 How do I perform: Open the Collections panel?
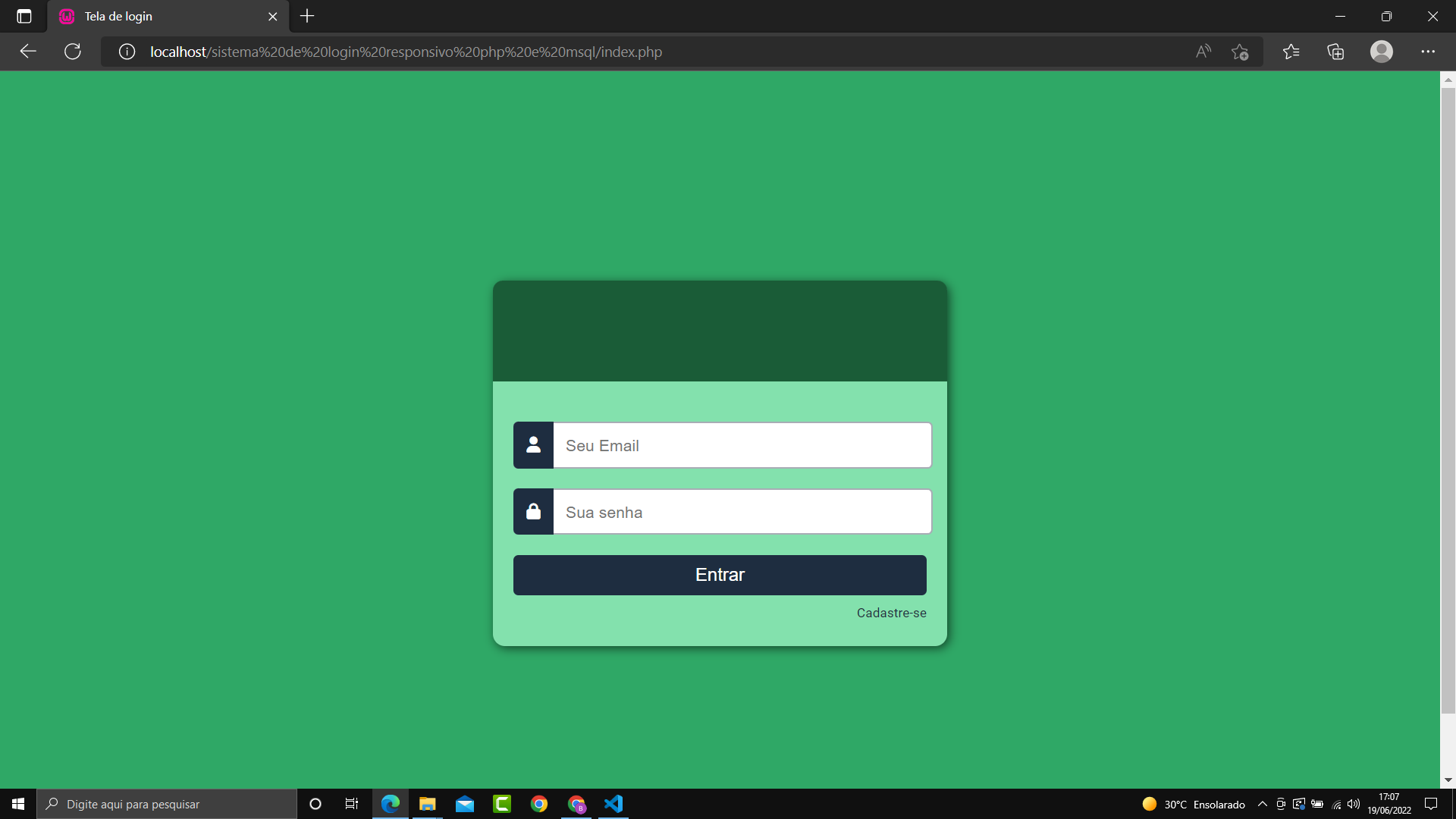click(1335, 52)
